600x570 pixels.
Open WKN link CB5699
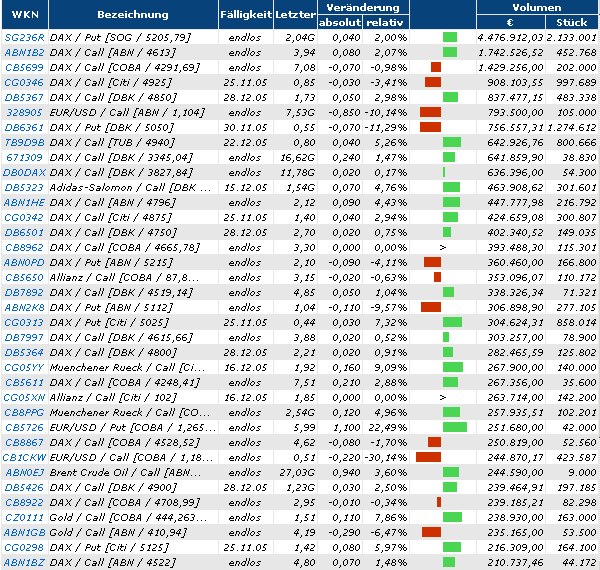24,68
